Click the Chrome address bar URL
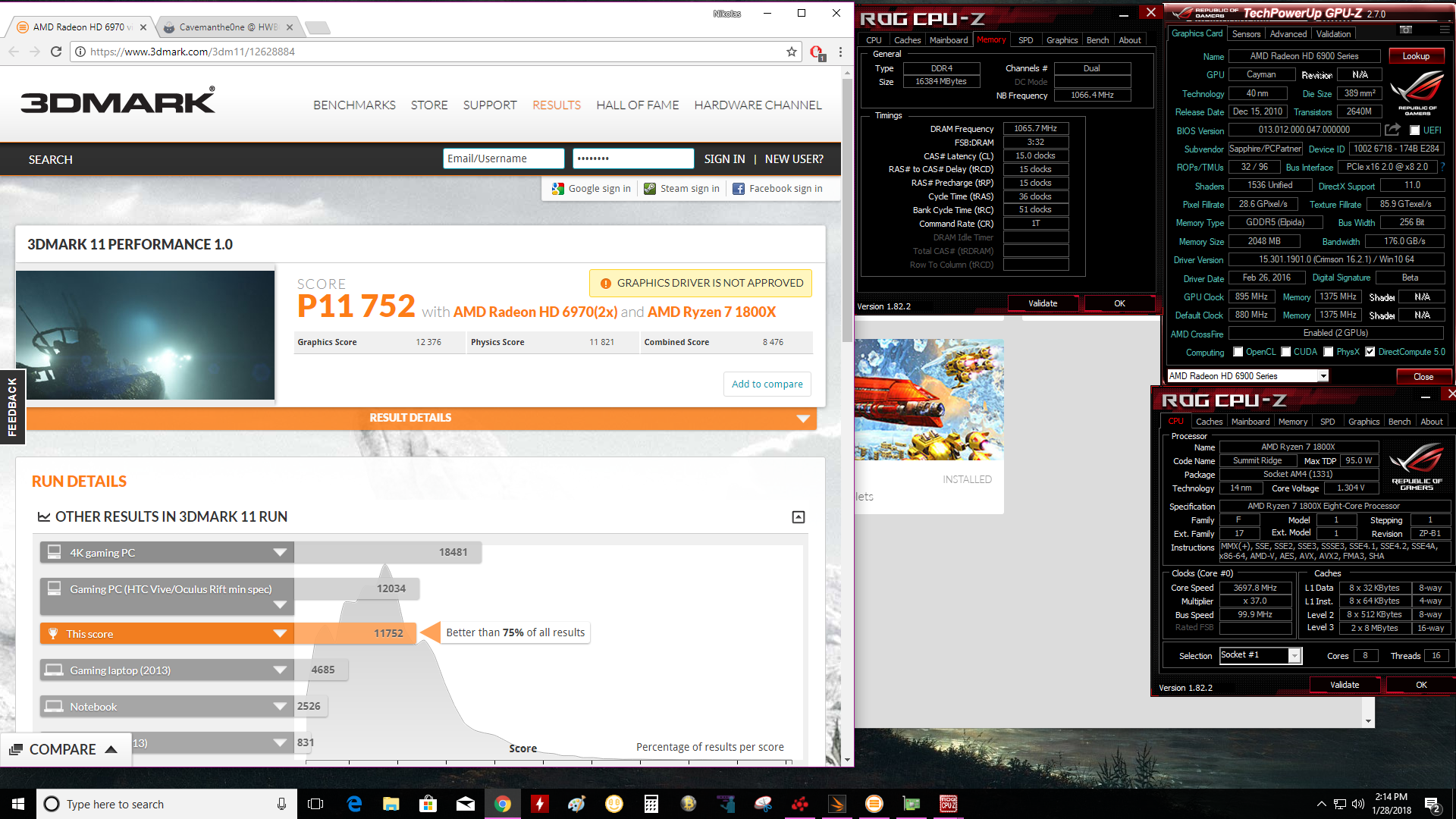Viewport: 1456px width, 819px height. point(192,52)
